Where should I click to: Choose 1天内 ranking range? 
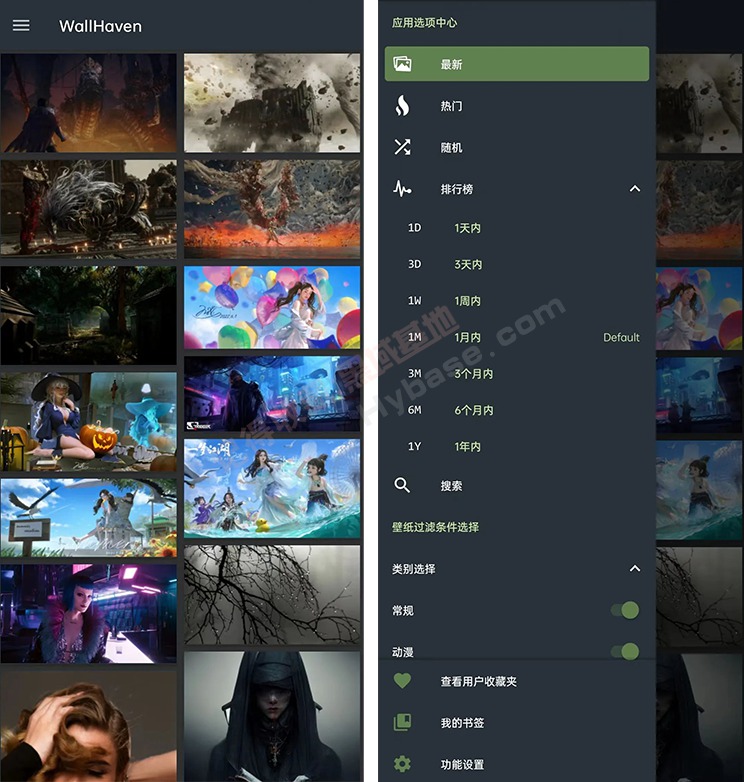click(x=517, y=228)
